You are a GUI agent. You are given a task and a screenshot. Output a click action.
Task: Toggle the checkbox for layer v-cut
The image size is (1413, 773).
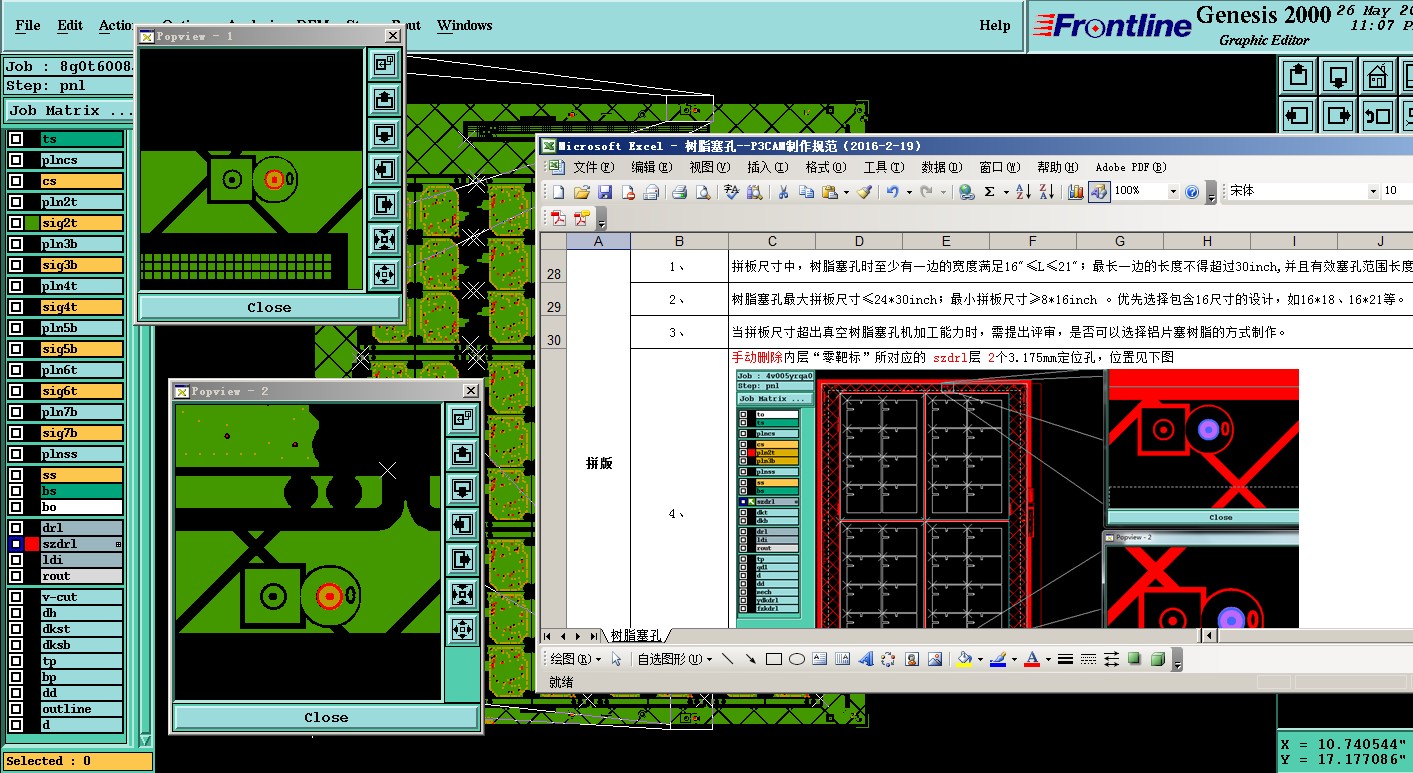tap(16, 597)
